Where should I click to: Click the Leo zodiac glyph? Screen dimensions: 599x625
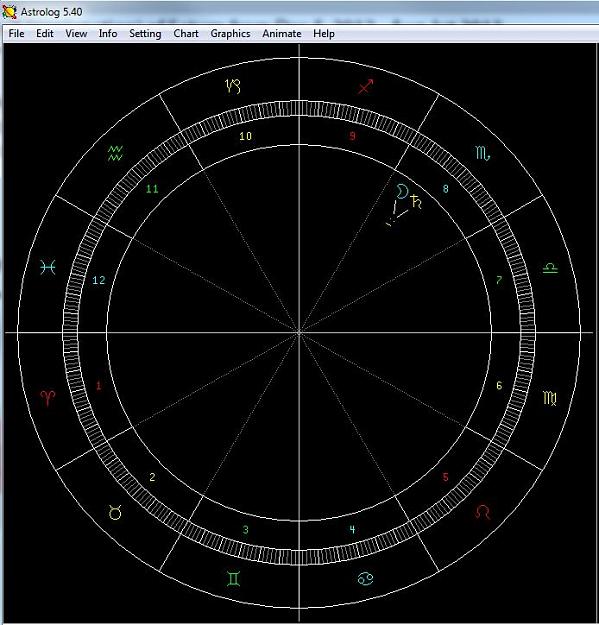pos(483,512)
